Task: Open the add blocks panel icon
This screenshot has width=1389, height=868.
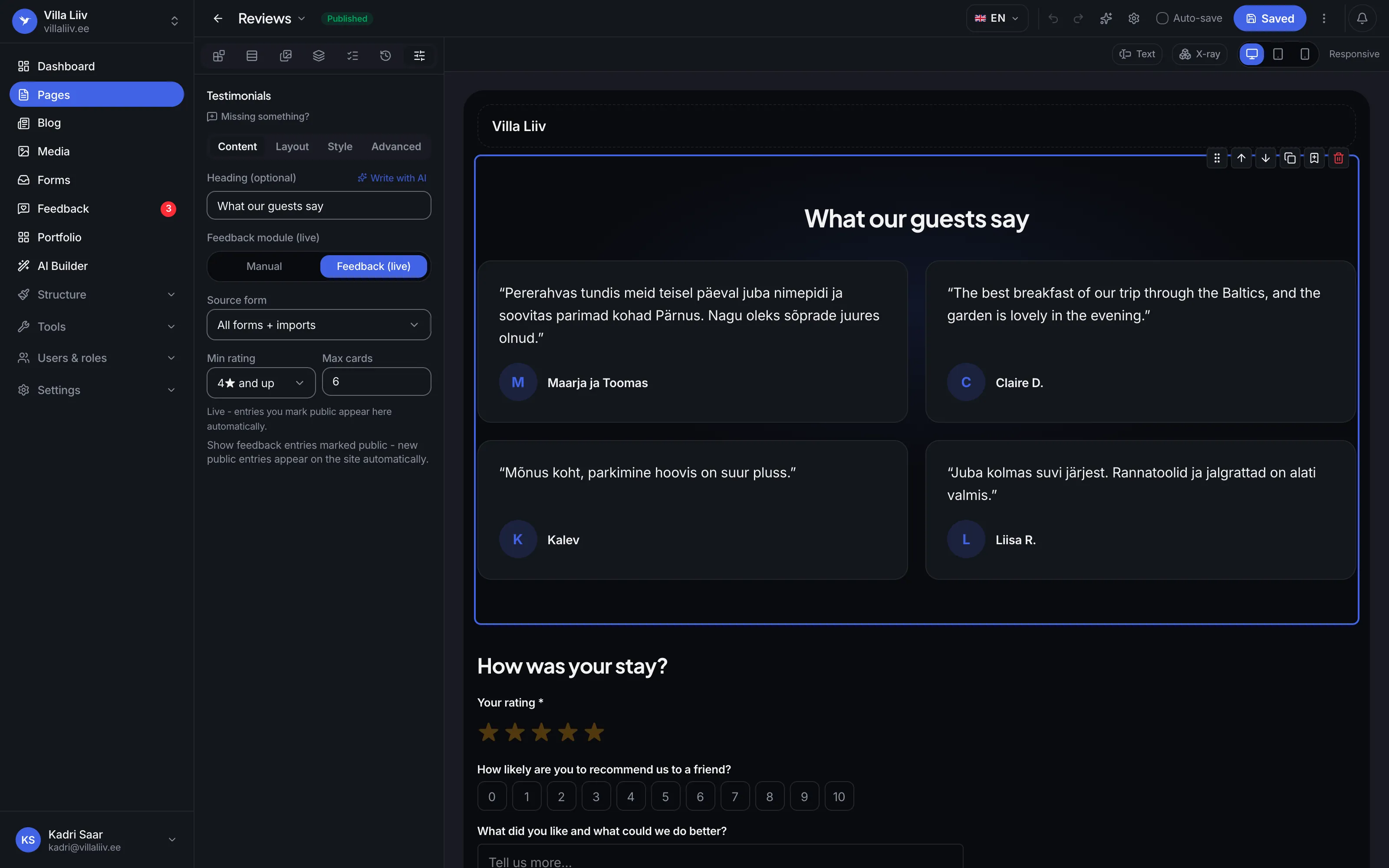Action: (219, 56)
